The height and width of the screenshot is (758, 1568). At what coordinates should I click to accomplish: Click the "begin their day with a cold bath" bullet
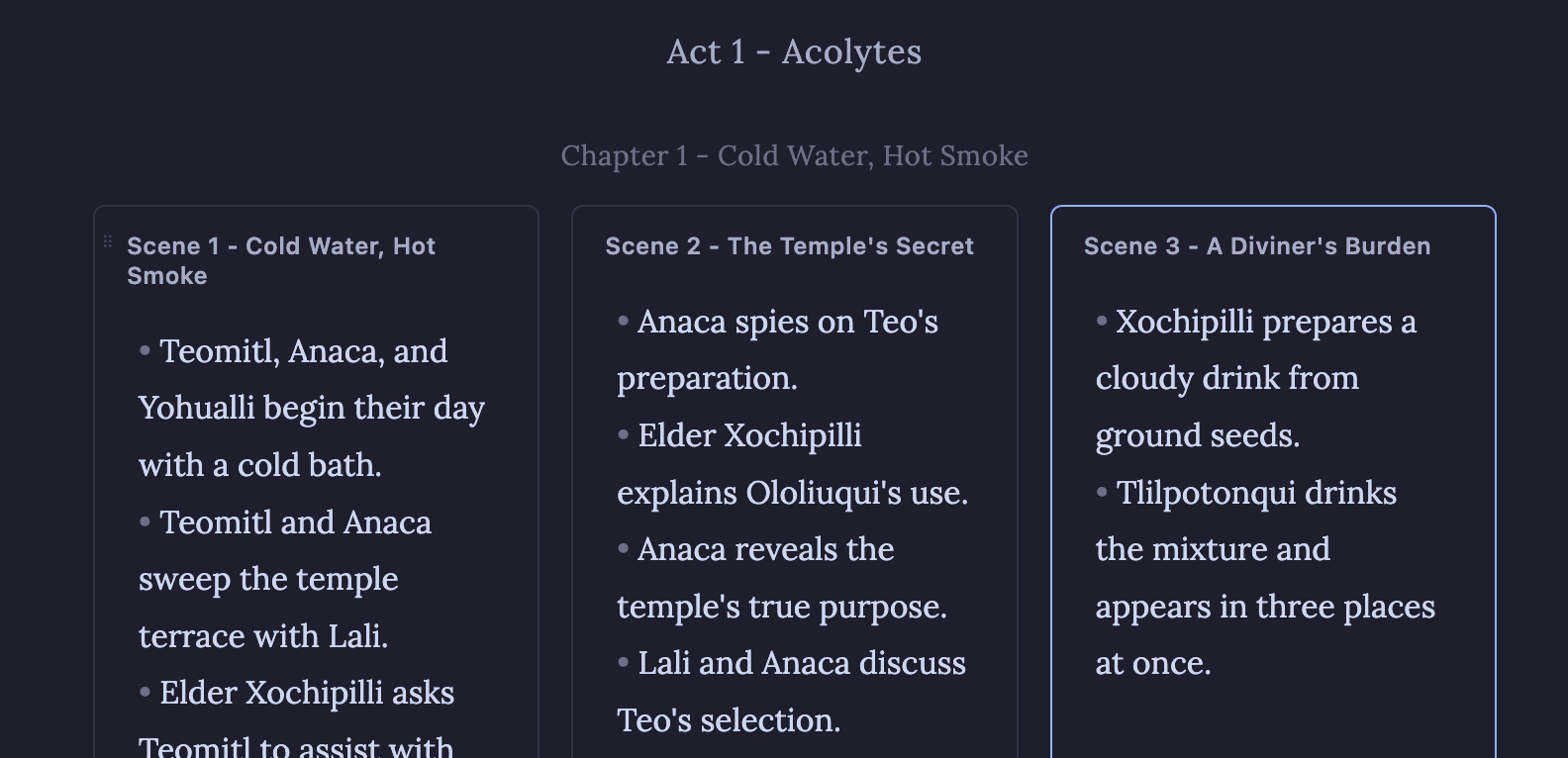point(311,408)
